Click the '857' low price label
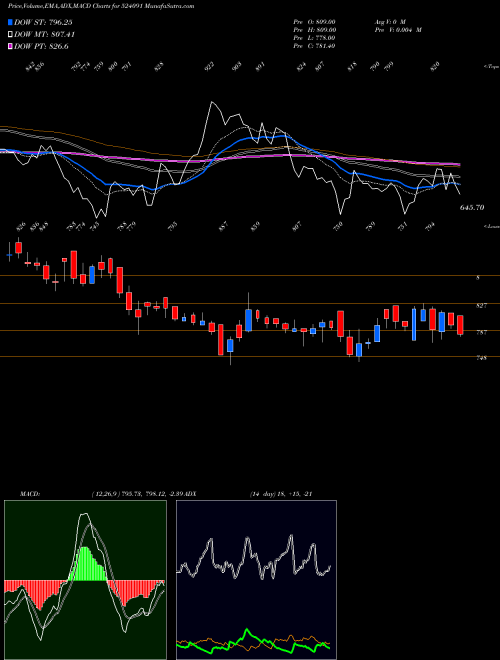500x660 pixels. click(224, 226)
